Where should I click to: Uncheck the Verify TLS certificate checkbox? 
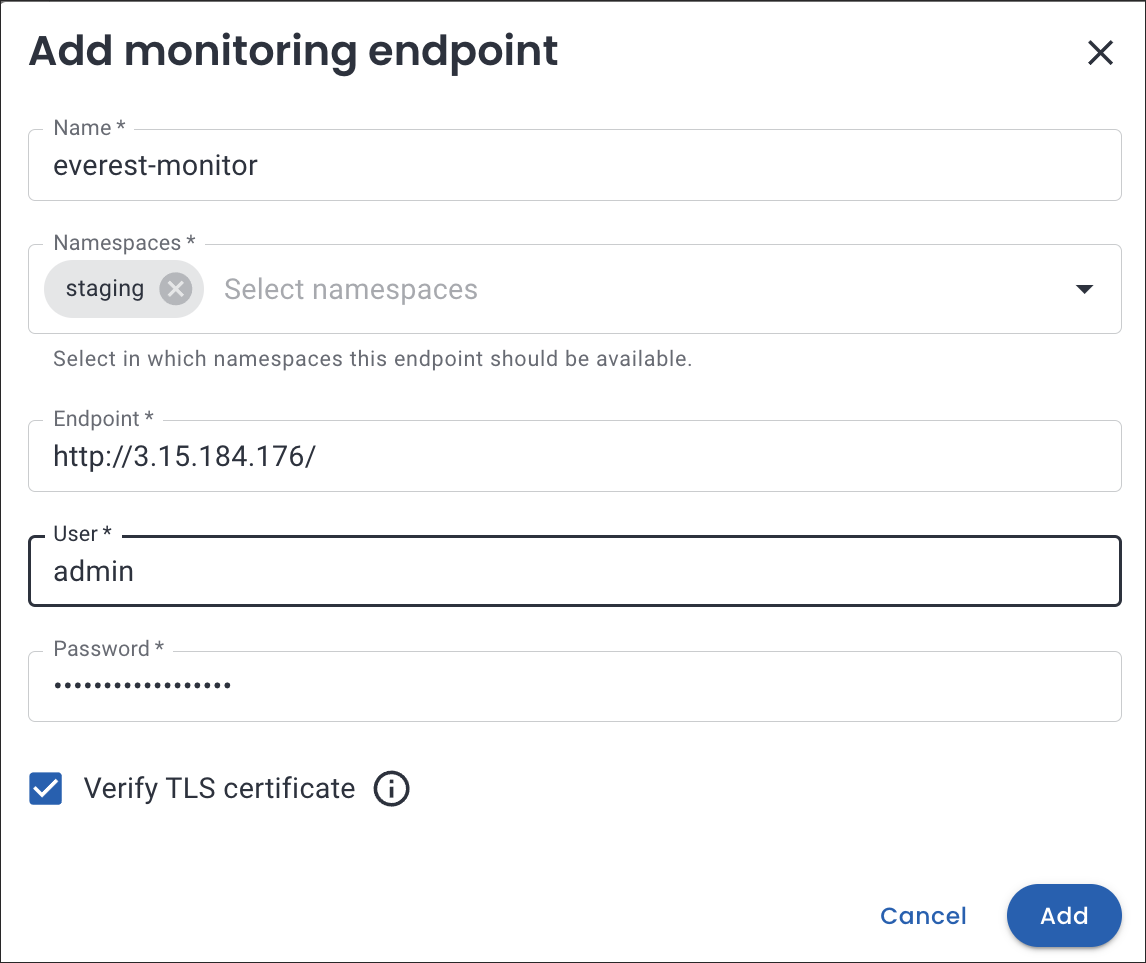click(x=46, y=789)
